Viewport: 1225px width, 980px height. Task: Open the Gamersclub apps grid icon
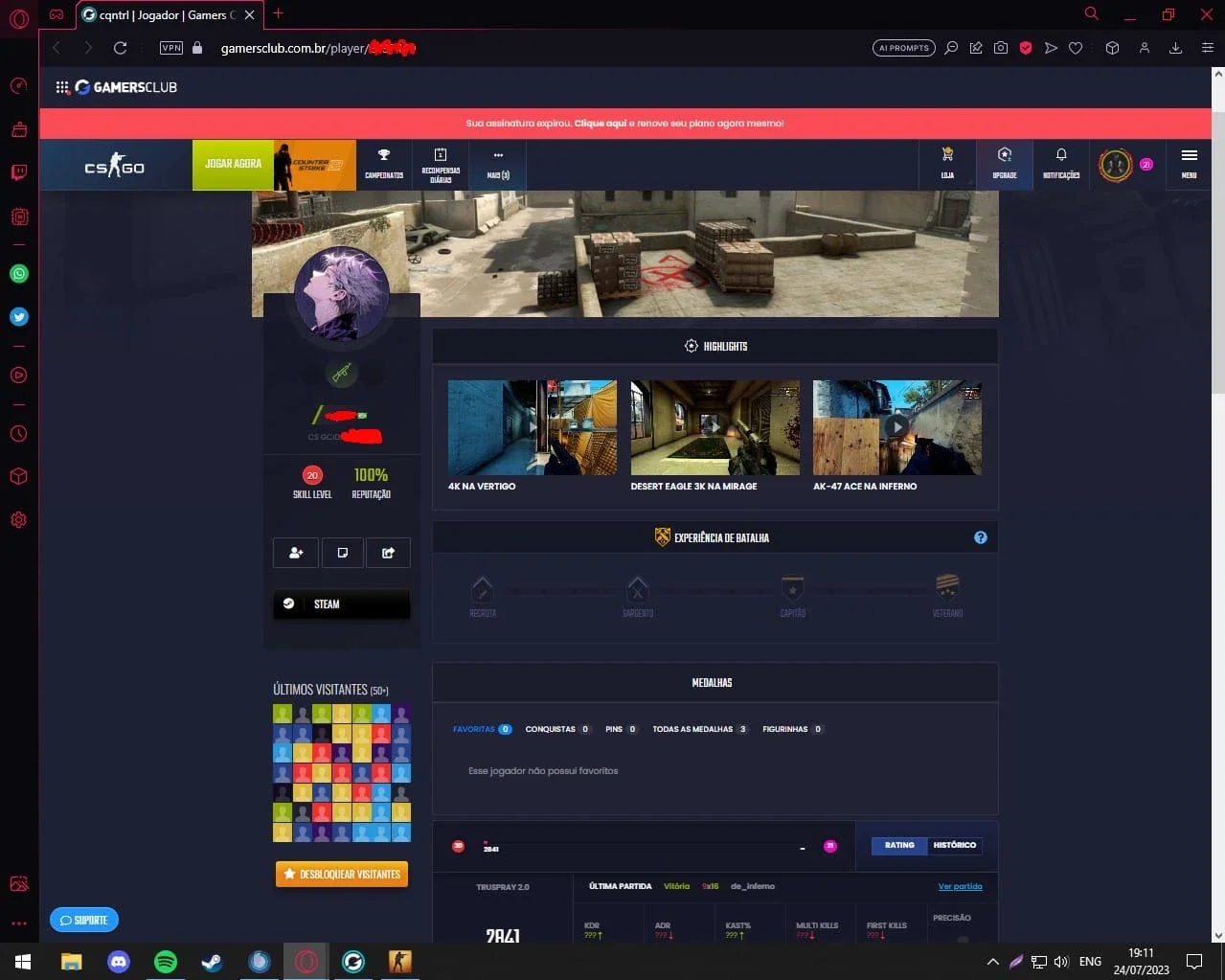click(62, 87)
